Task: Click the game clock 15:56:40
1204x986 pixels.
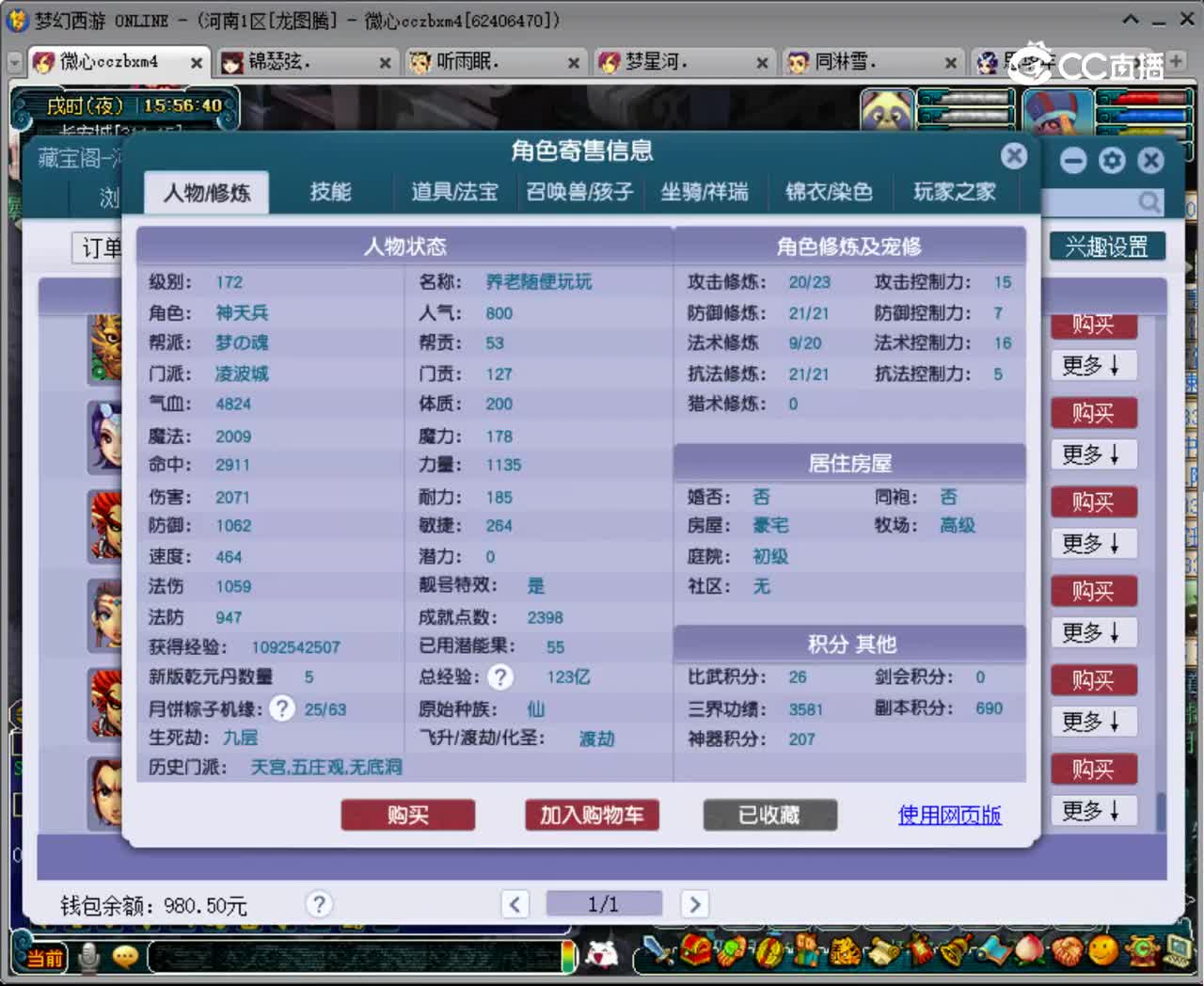Action: (182, 105)
